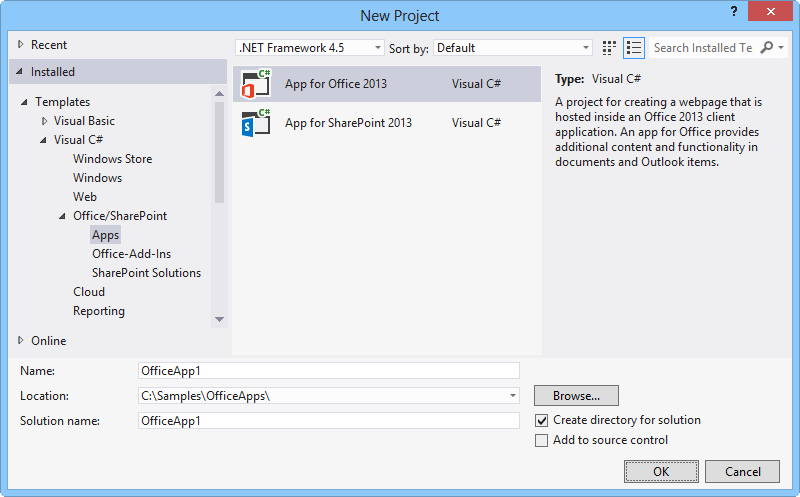Select the Windows template category
Screen dimensions: 800x497
click(97, 178)
